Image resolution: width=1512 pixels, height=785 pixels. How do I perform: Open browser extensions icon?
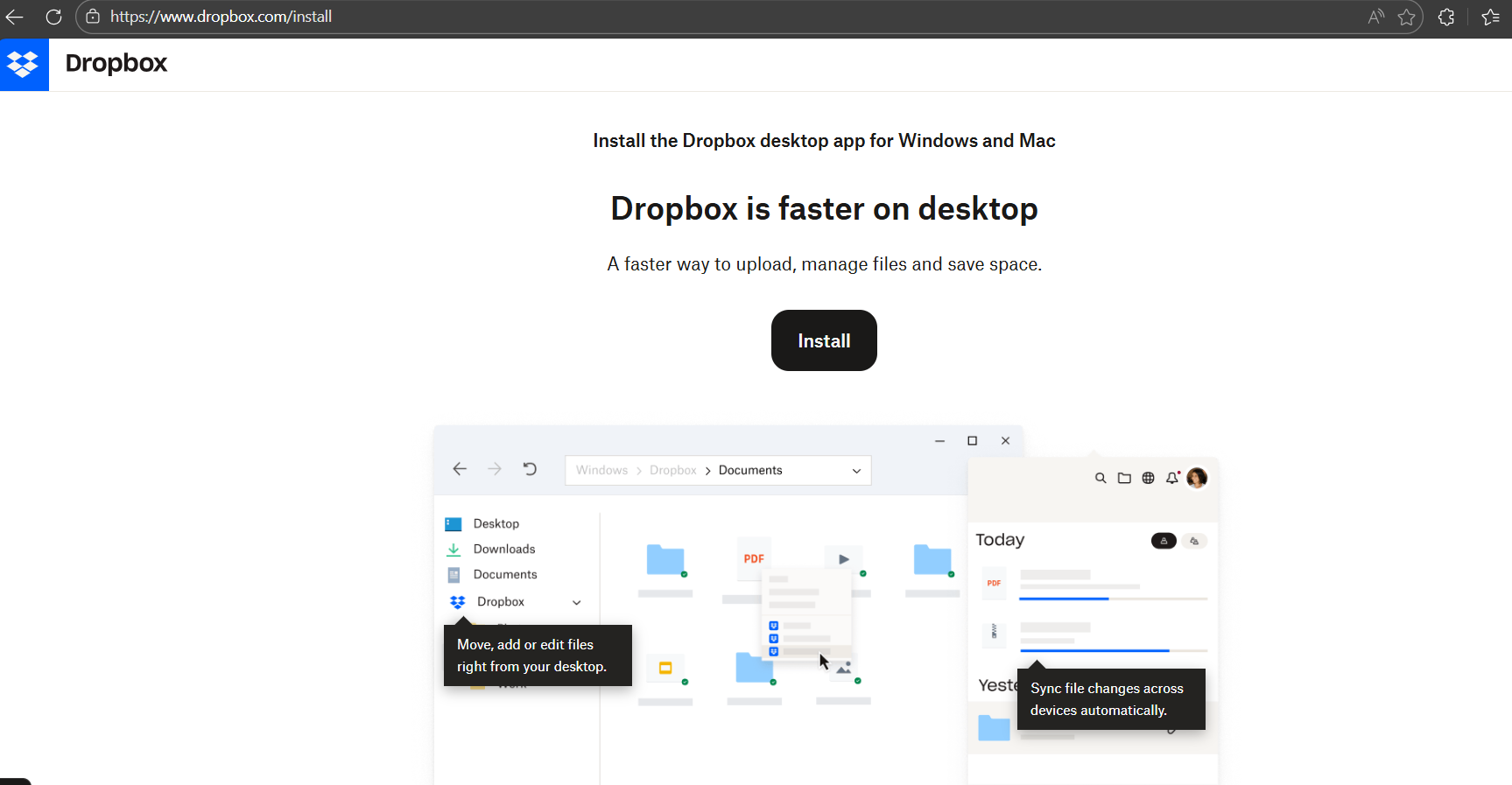[1446, 17]
